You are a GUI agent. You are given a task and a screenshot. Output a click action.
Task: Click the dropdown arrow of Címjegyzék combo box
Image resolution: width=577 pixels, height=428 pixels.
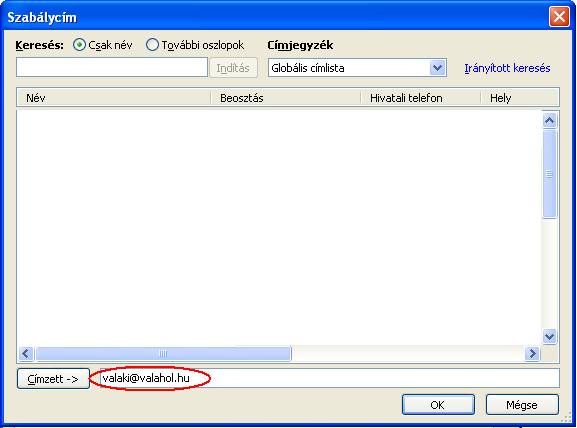coord(437,68)
